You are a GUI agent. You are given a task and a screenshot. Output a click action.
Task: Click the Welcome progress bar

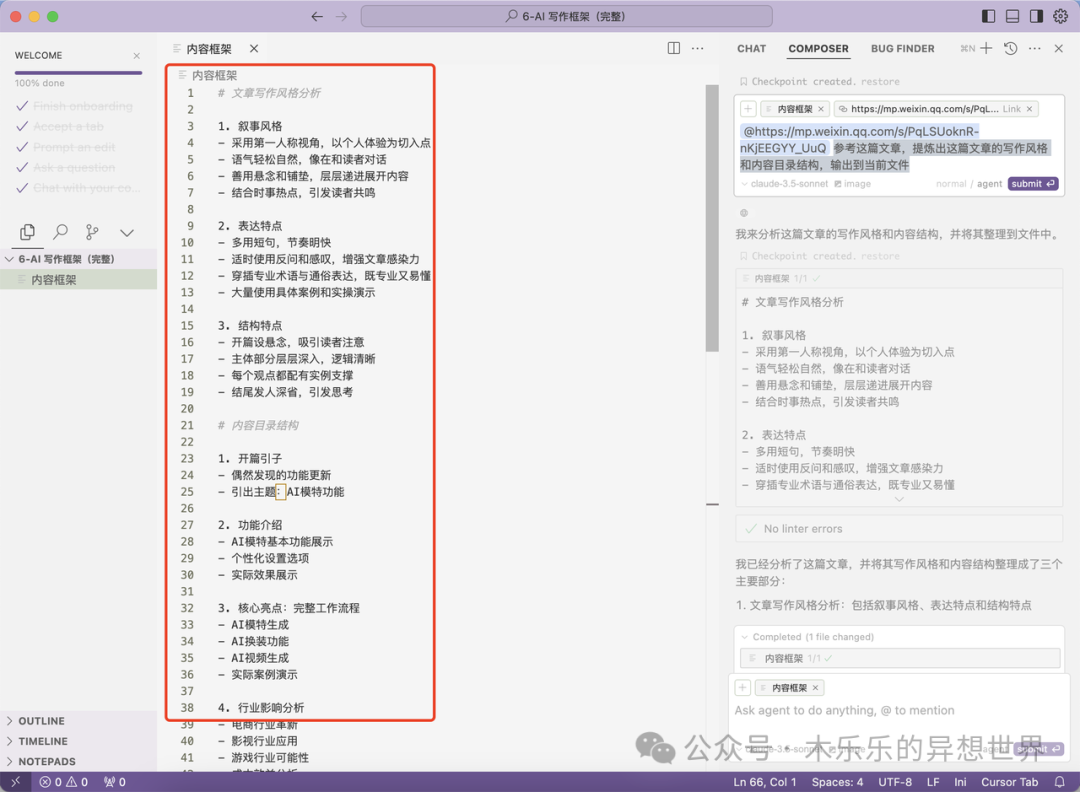[79, 72]
